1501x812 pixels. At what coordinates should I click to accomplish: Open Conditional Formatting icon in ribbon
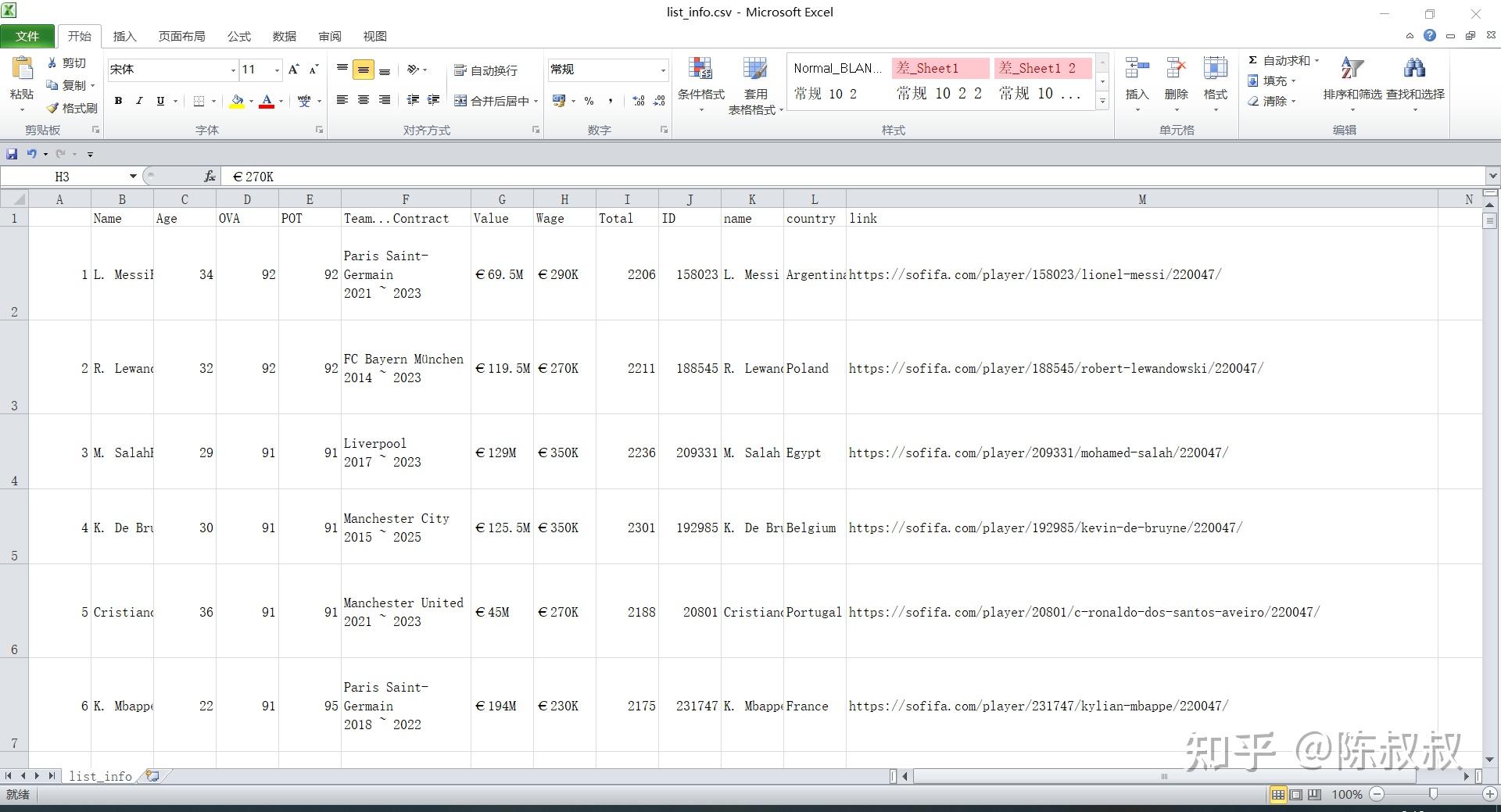pyautogui.click(x=700, y=70)
